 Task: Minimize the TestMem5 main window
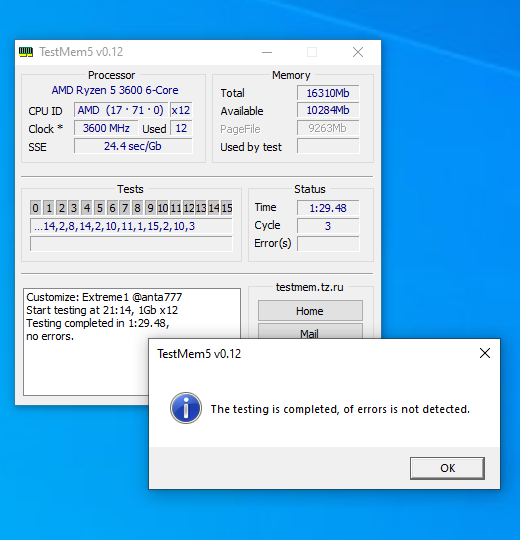(x=267, y=52)
